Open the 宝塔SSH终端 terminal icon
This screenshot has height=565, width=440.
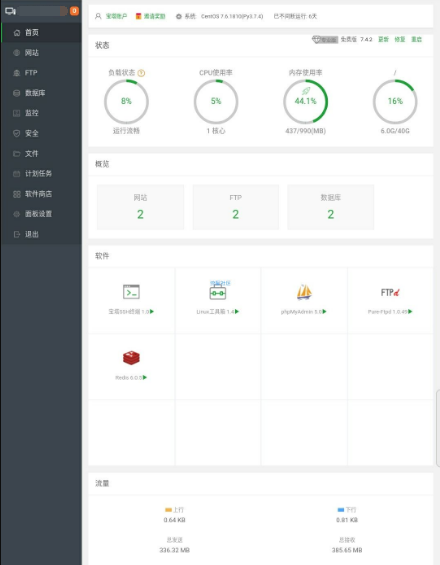[131, 292]
